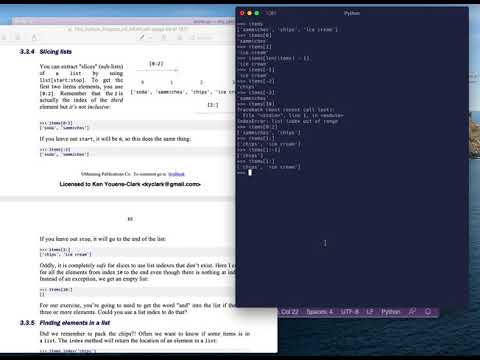Click the 'Python' title of the terminal window

(352, 13)
